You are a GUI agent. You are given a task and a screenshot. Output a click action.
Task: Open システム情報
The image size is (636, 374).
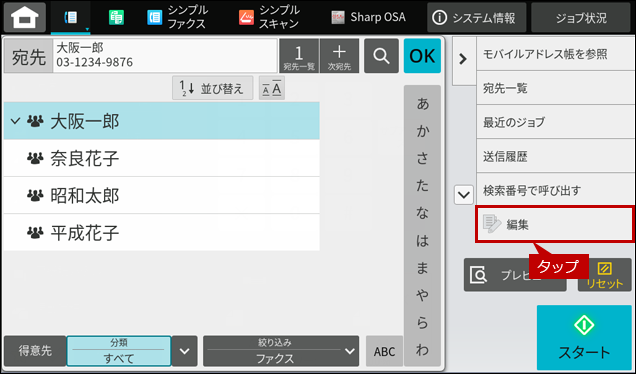[477, 17]
